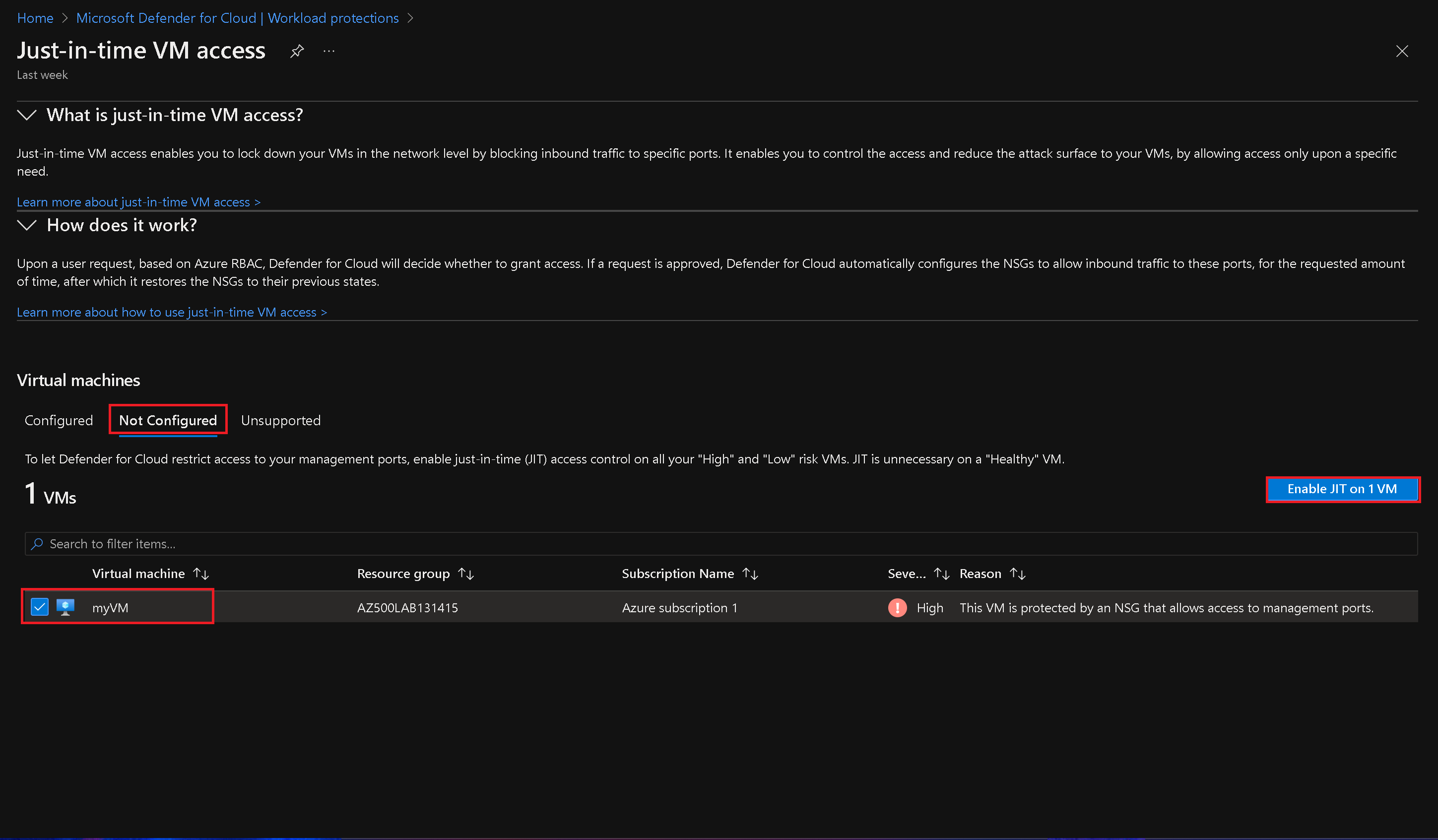Pin the Just-in-time VM access page
The width and height of the screenshot is (1438, 840).
296,50
